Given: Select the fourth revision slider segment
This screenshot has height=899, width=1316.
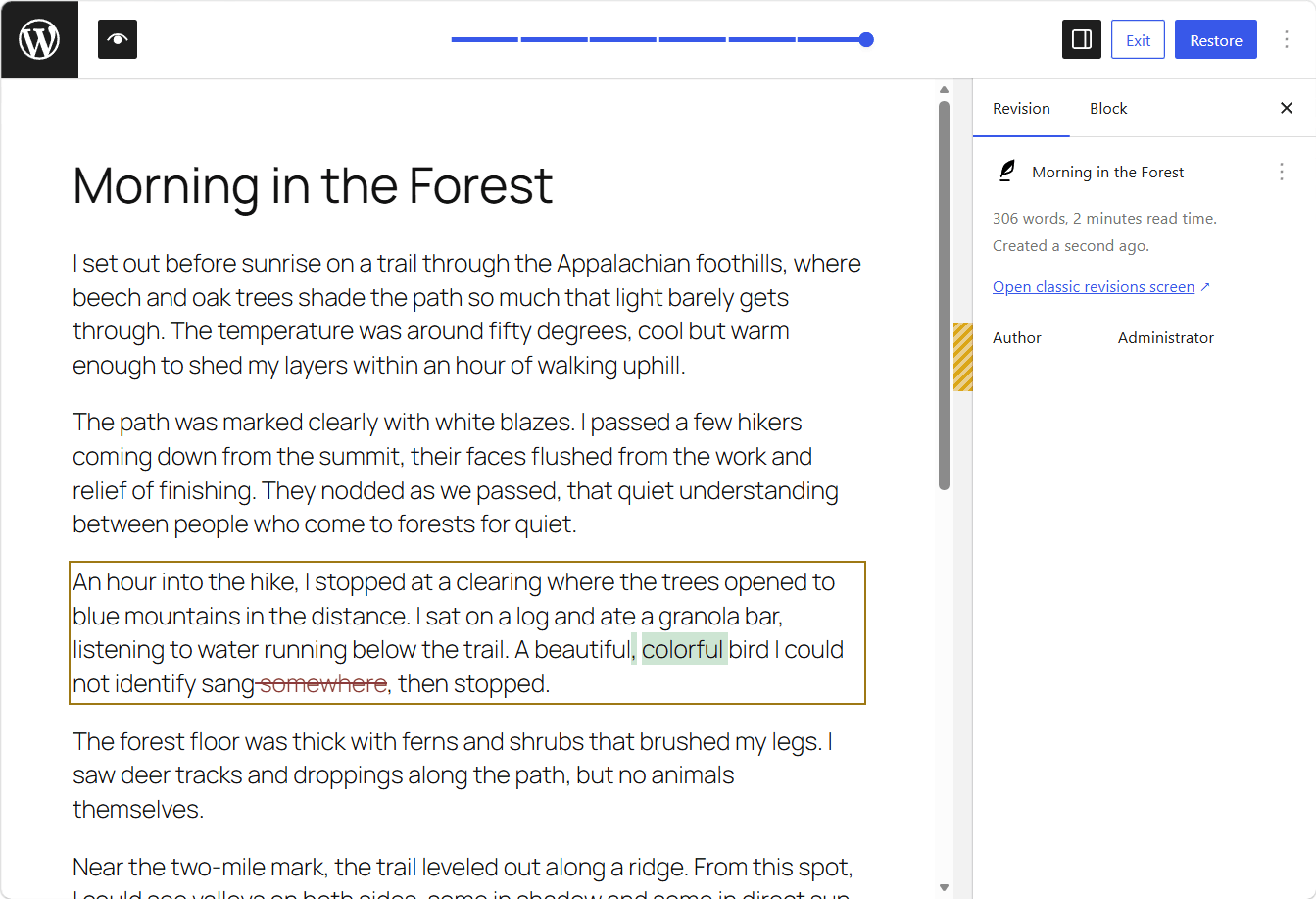Looking at the screenshot, I should 692,40.
